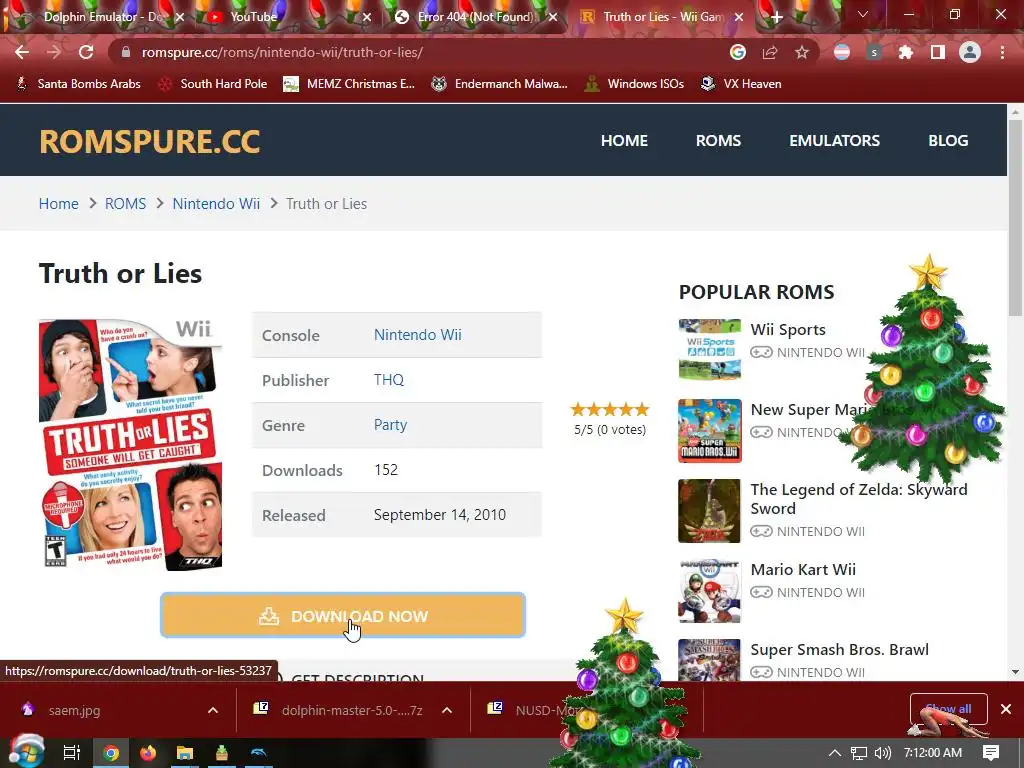Rate the game using the stars
The height and width of the screenshot is (768, 1024).
(x=610, y=409)
